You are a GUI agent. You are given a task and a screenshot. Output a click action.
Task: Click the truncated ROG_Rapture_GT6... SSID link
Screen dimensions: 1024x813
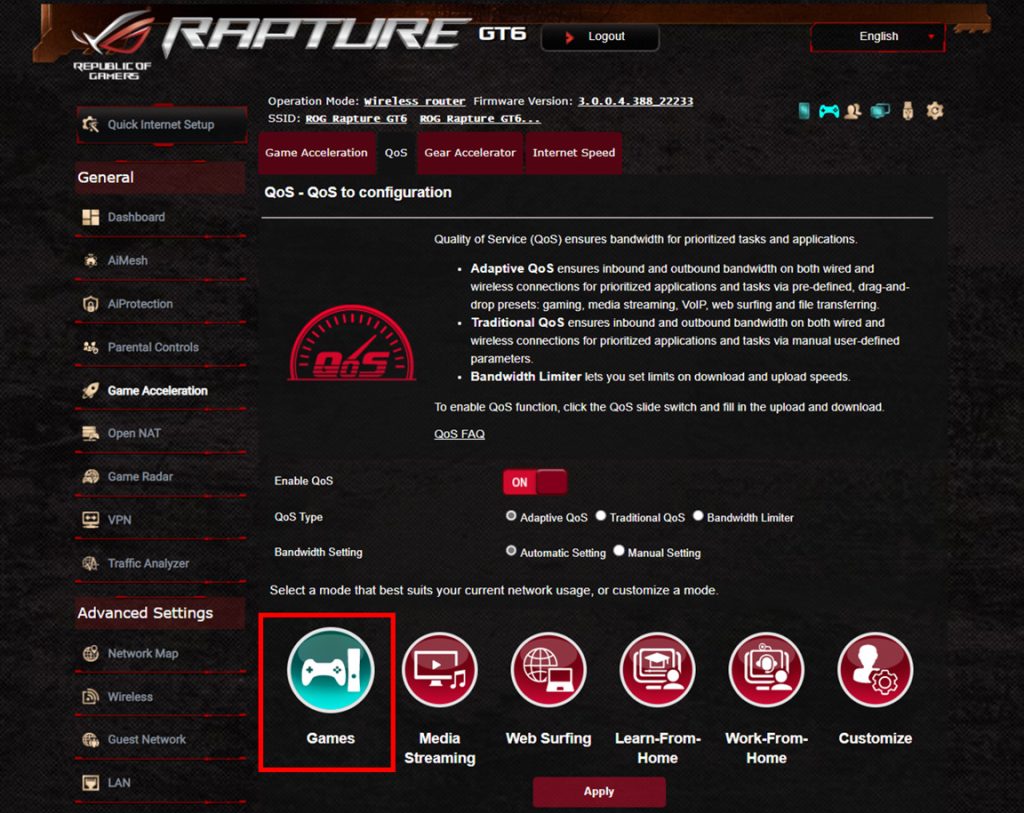tap(480, 119)
